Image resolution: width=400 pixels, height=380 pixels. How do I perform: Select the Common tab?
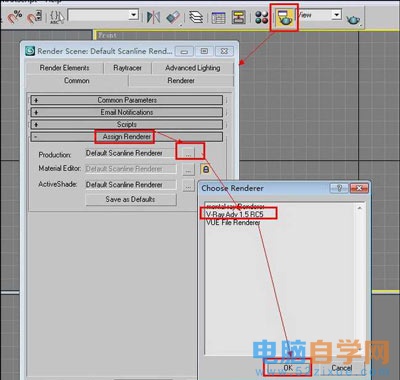(x=77, y=81)
